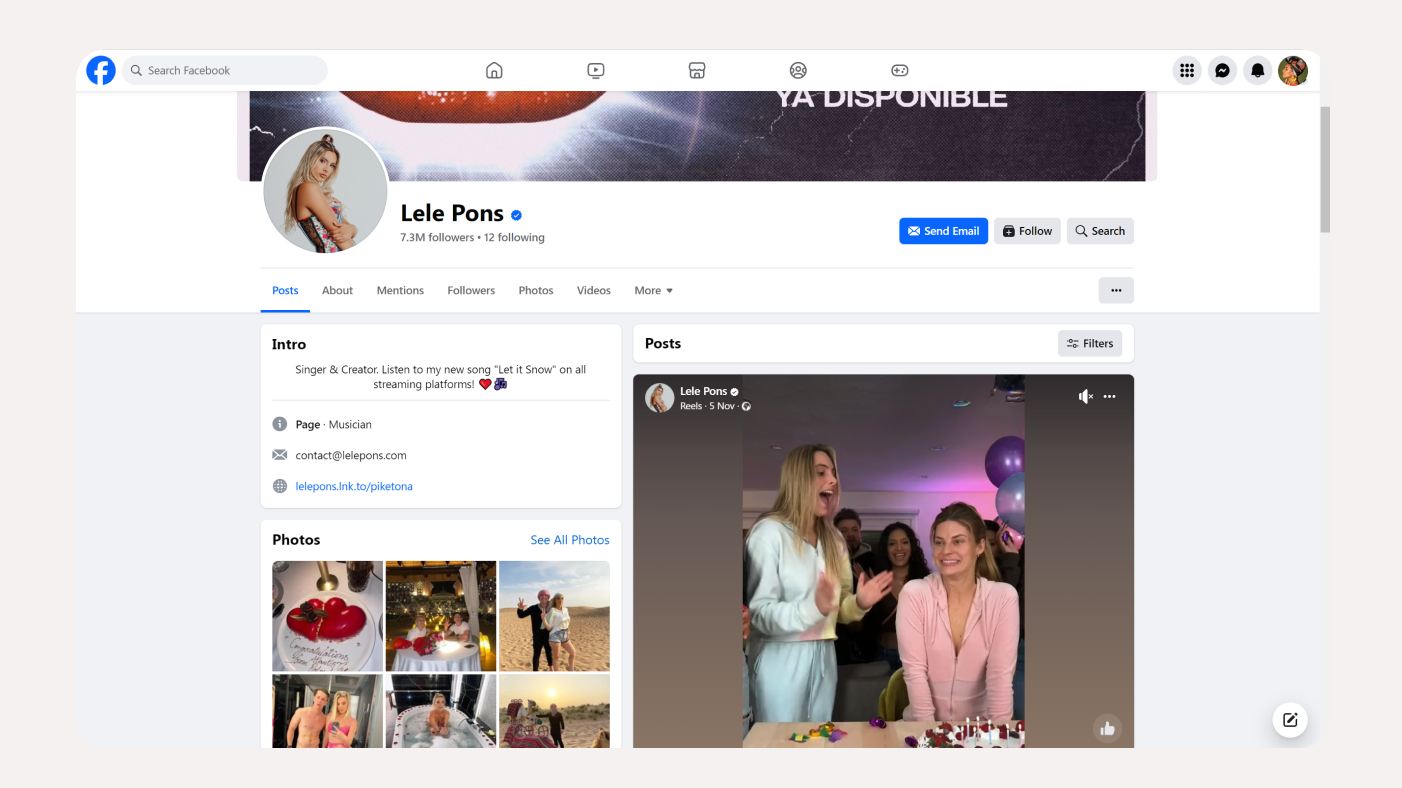The width and height of the screenshot is (1402, 788).
Task: Open Messenger chats
Action: (1222, 70)
